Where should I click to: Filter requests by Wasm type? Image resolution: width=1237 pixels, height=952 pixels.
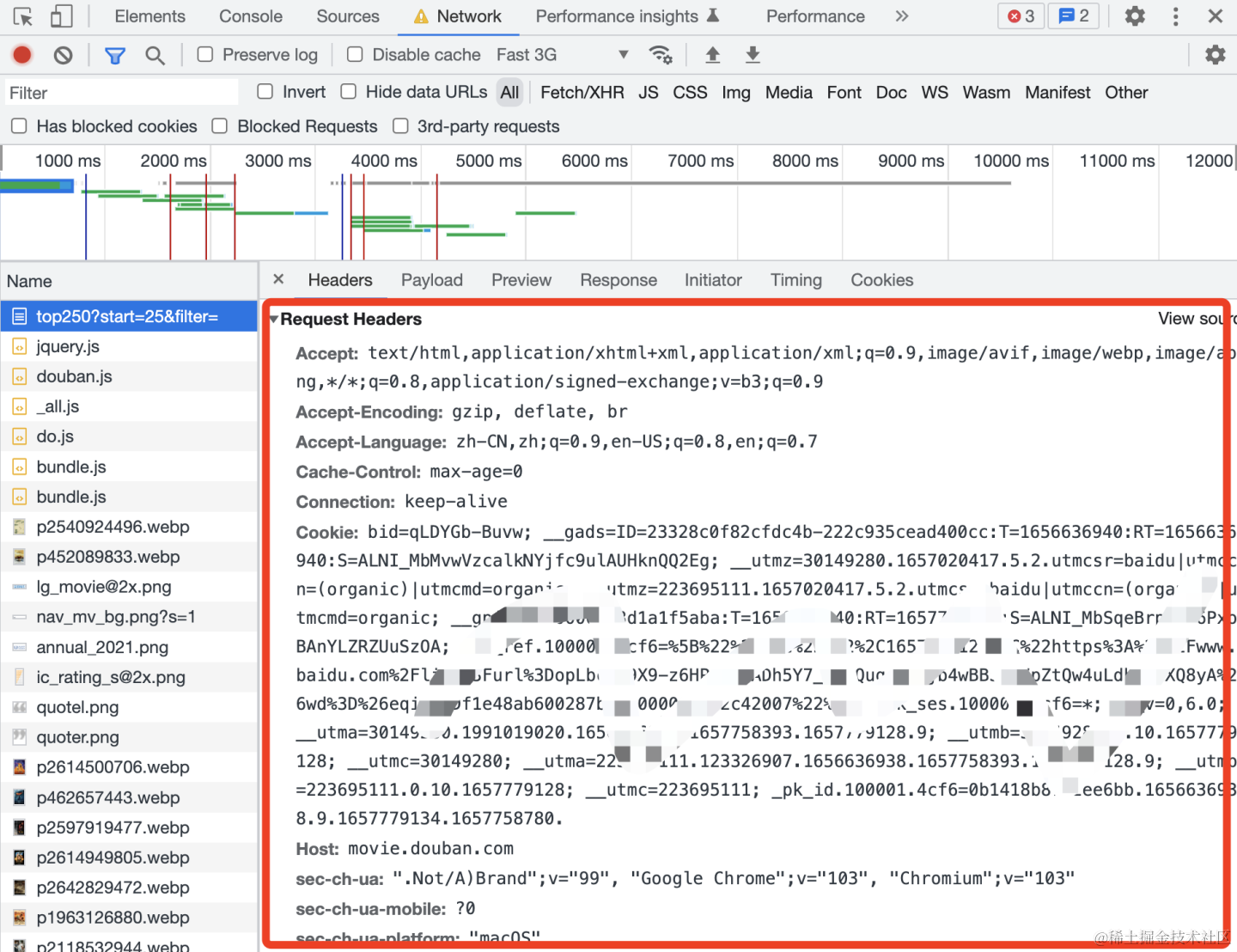(986, 92)
